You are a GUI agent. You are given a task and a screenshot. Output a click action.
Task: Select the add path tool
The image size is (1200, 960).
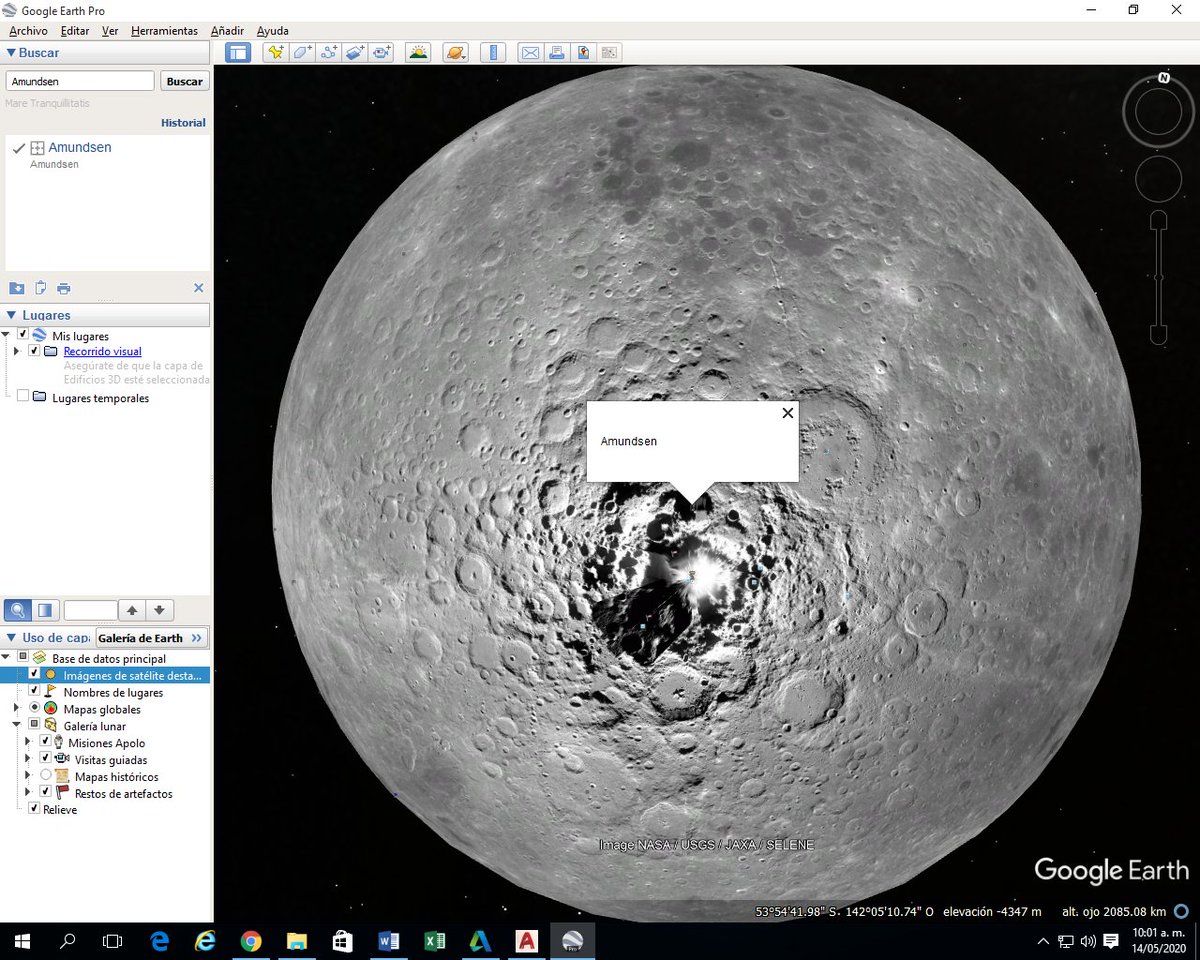tap(329, 53)
